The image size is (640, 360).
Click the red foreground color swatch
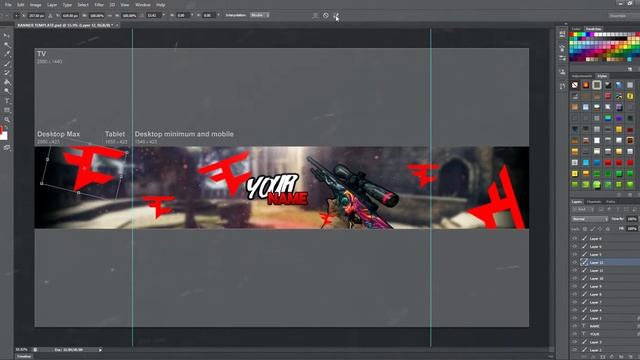1,130
